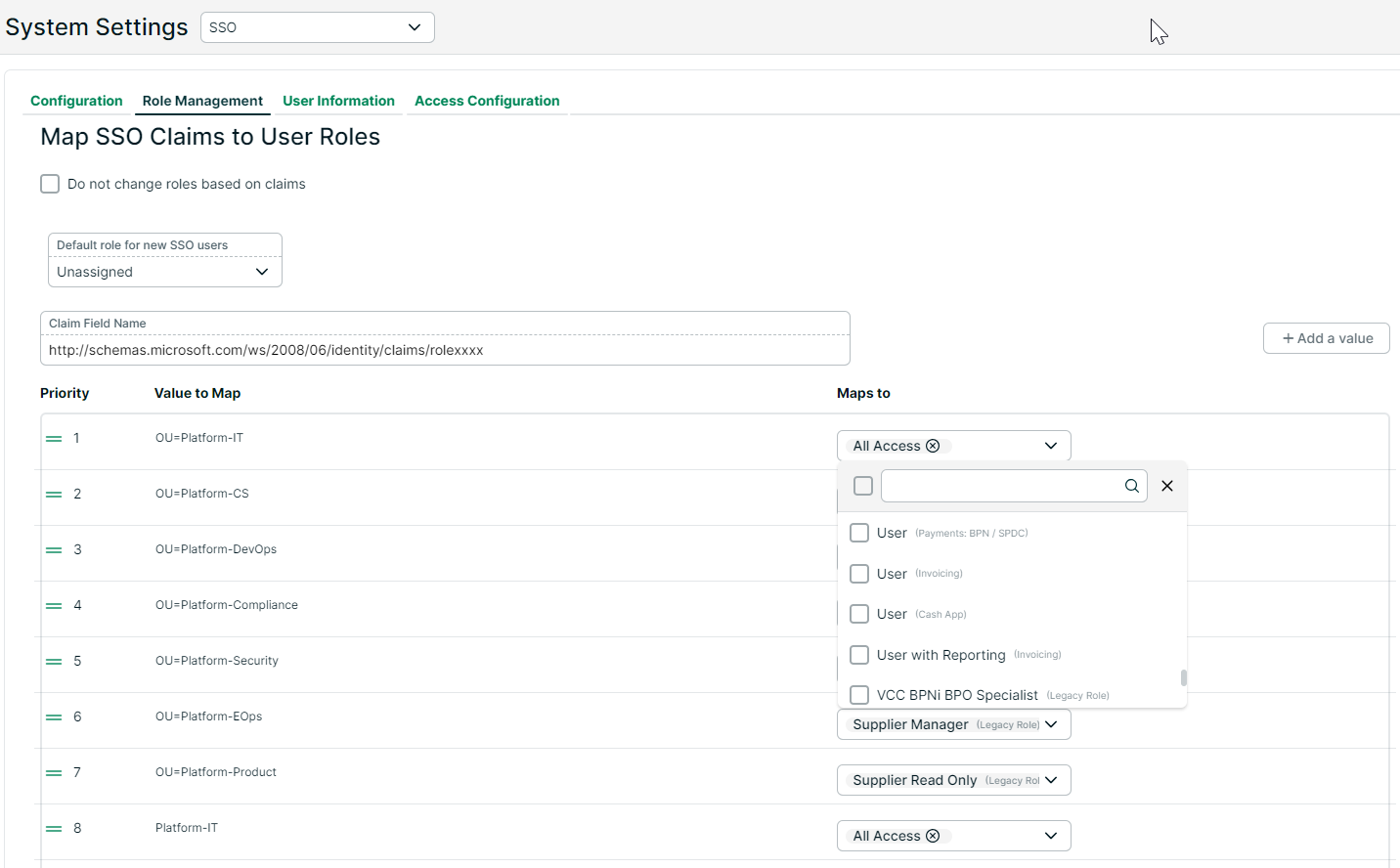The width and height of the screenshot is (1400, 868).
Task: Grab the drag handle for OU=Platform-DevOps row
Action: coord(54,550)
